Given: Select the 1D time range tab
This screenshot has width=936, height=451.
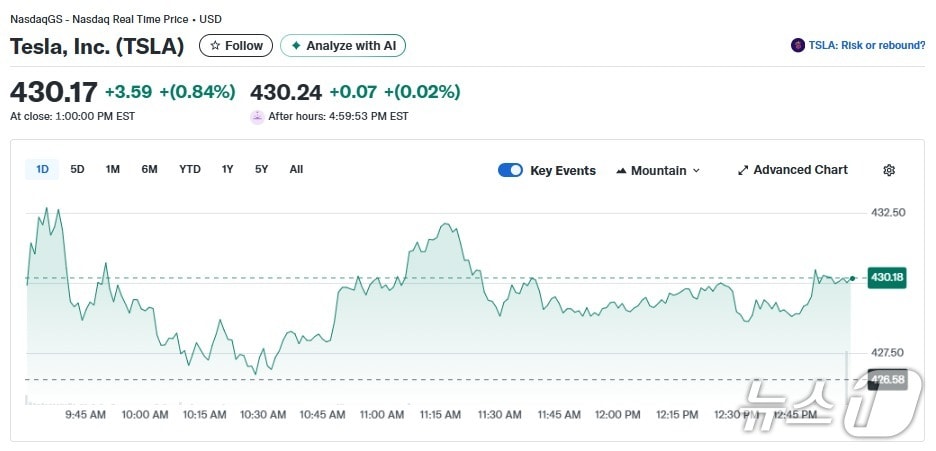Looking at the screenshot, I should [42, 170].
